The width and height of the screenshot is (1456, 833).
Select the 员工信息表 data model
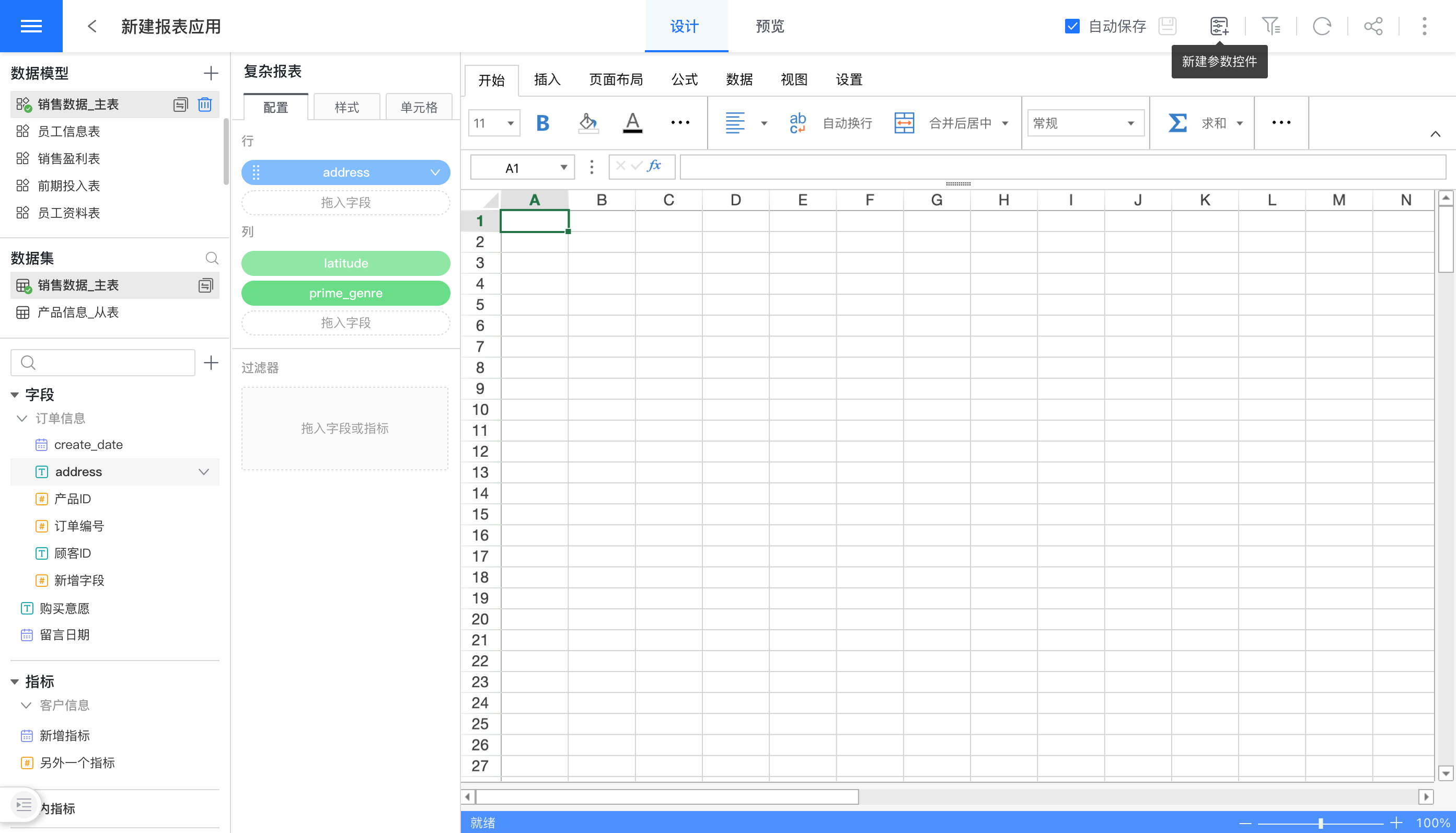[x=115, y=132]
